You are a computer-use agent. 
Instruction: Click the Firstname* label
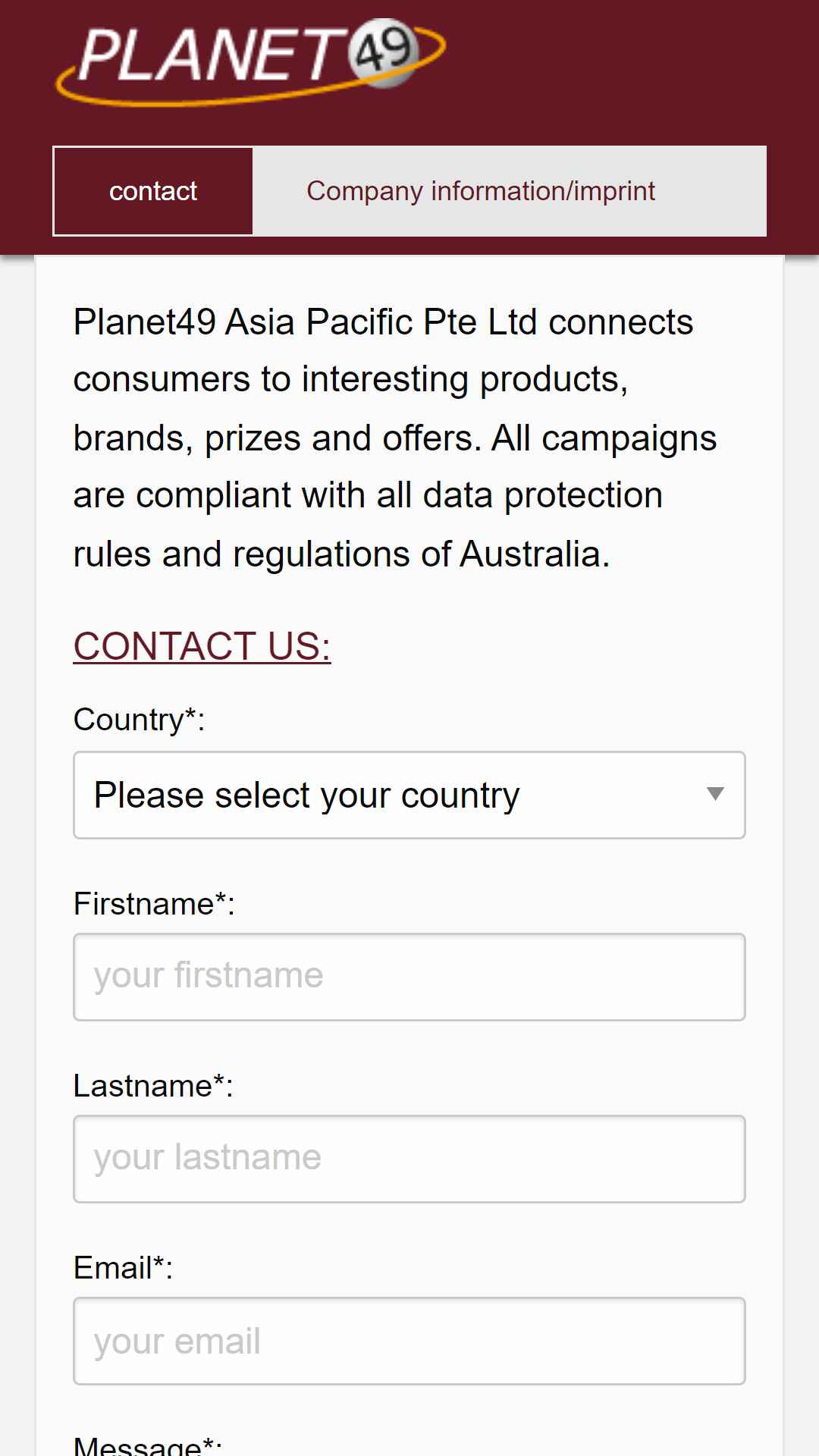[x=154, y=904]
